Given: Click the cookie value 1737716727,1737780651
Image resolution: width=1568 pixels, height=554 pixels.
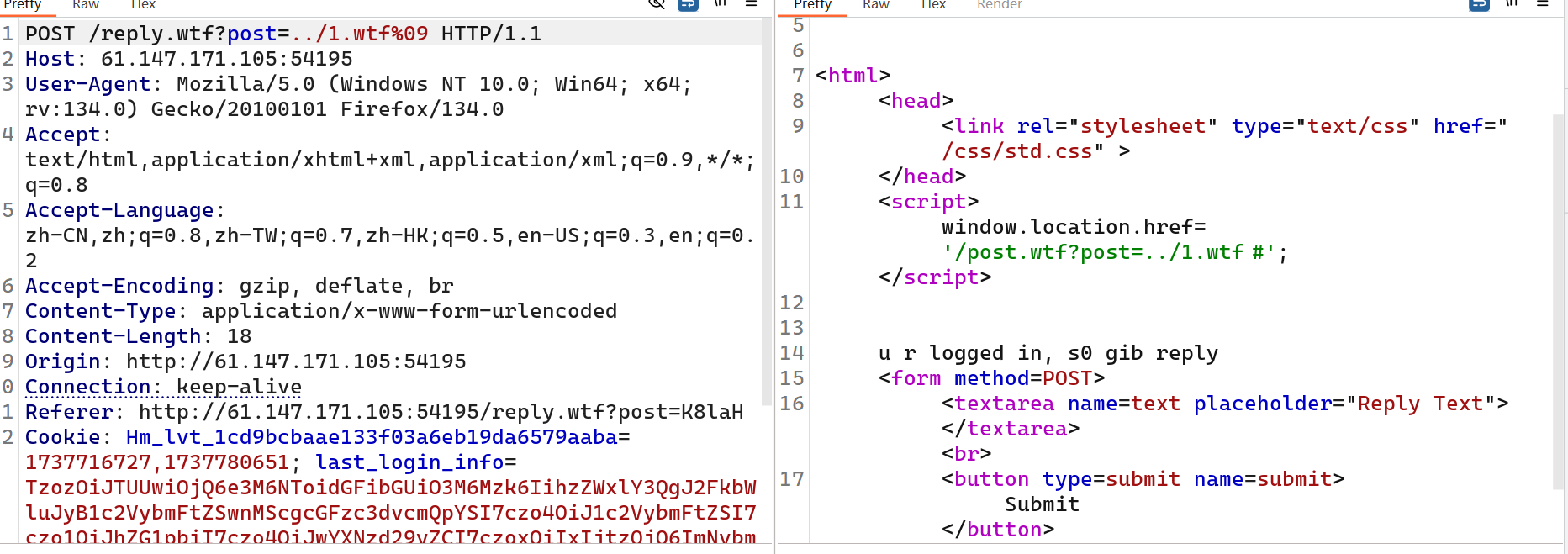Looking at the screenshot, I should [x=157, y=462].
